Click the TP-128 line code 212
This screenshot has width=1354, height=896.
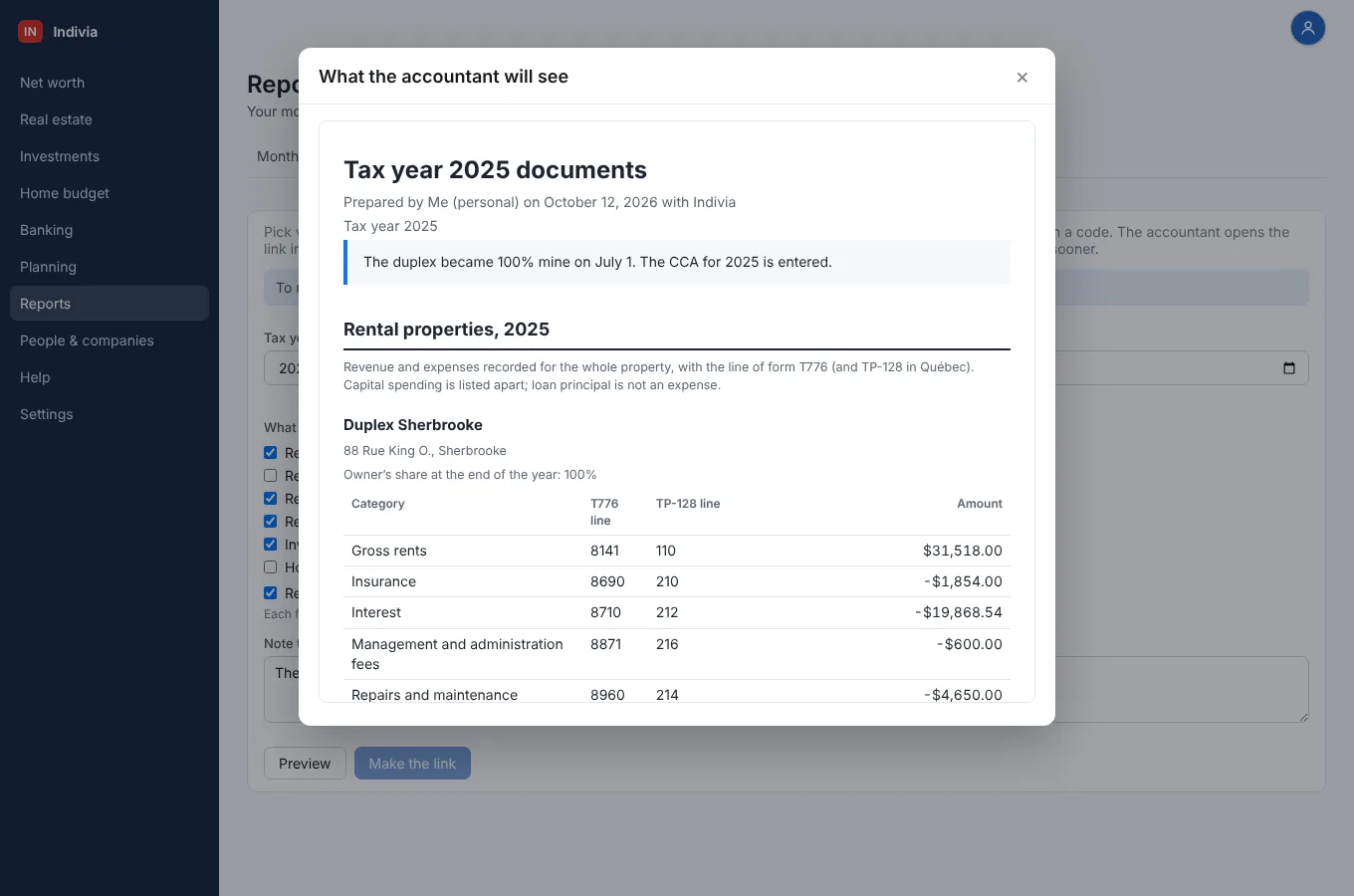pyautogui.click(x=667, y=612)
